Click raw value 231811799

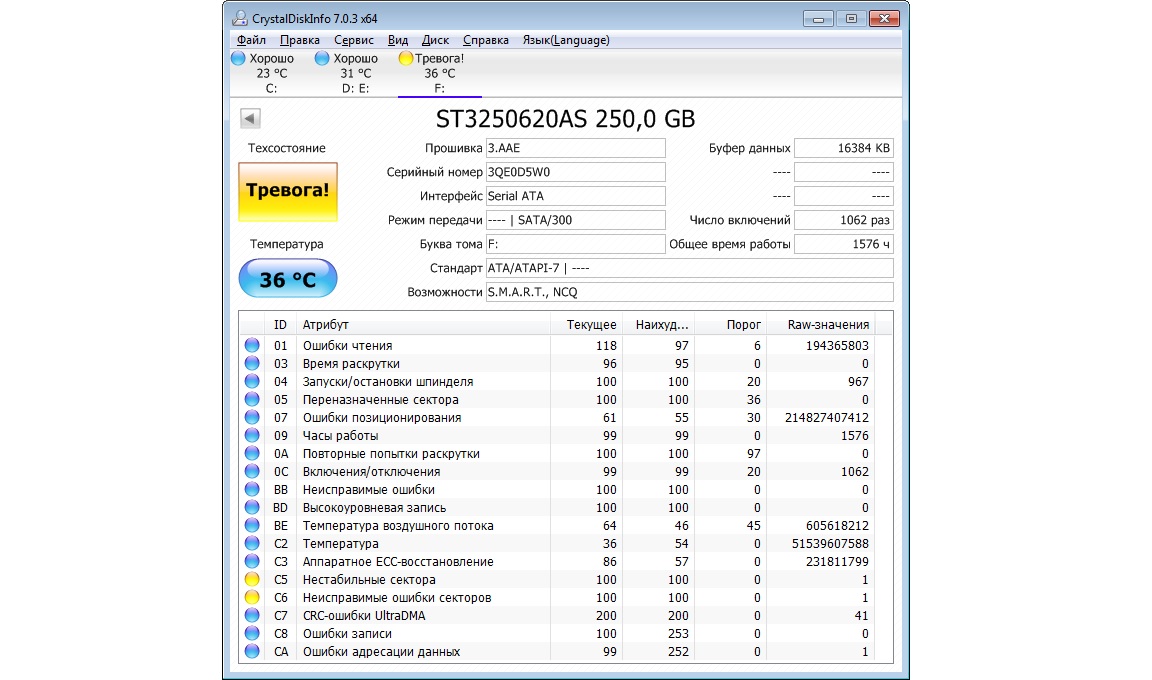pyautogui.click(x=837, y=561)
